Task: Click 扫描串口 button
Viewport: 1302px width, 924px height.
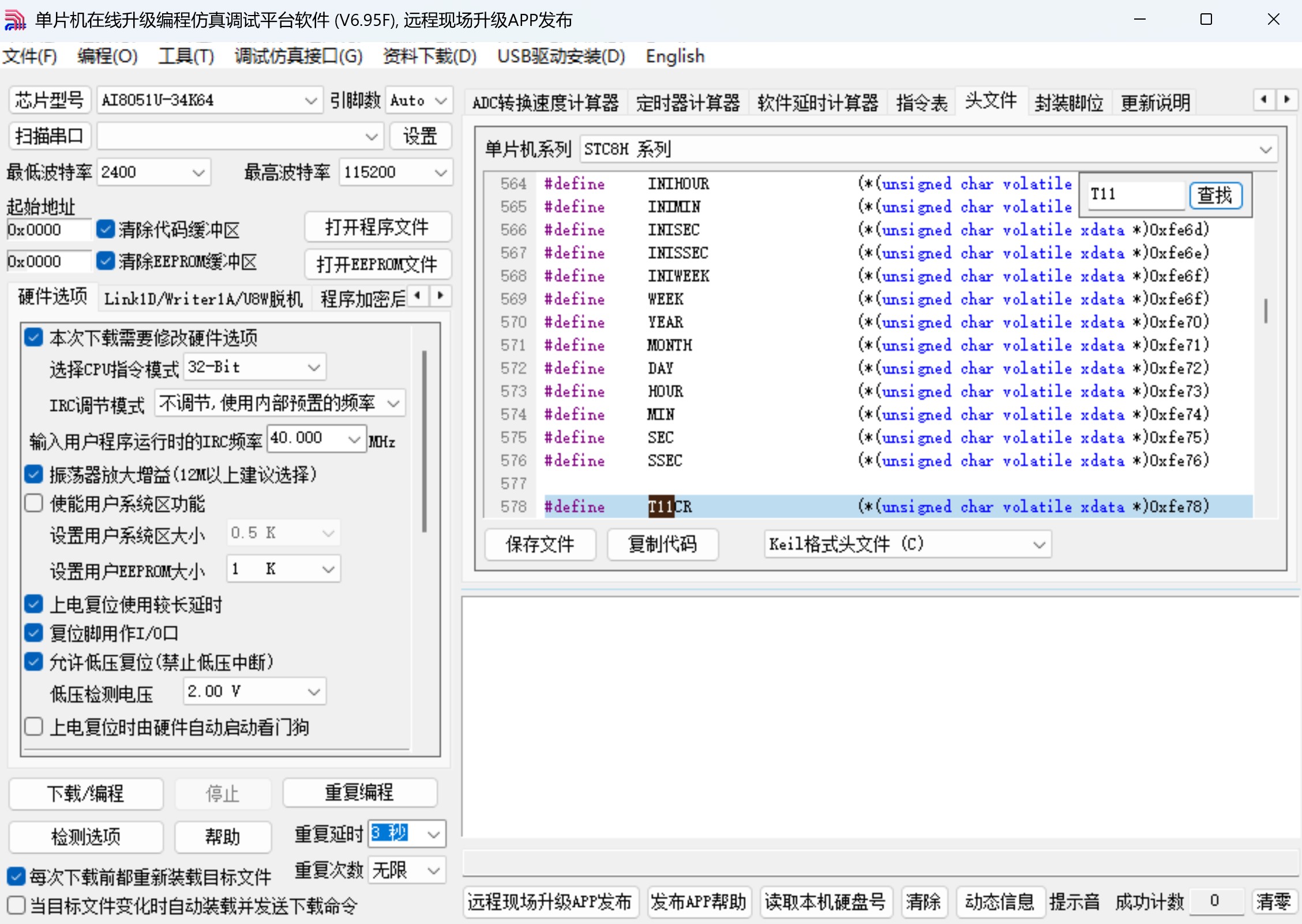Action: click(x=49, y=136)
